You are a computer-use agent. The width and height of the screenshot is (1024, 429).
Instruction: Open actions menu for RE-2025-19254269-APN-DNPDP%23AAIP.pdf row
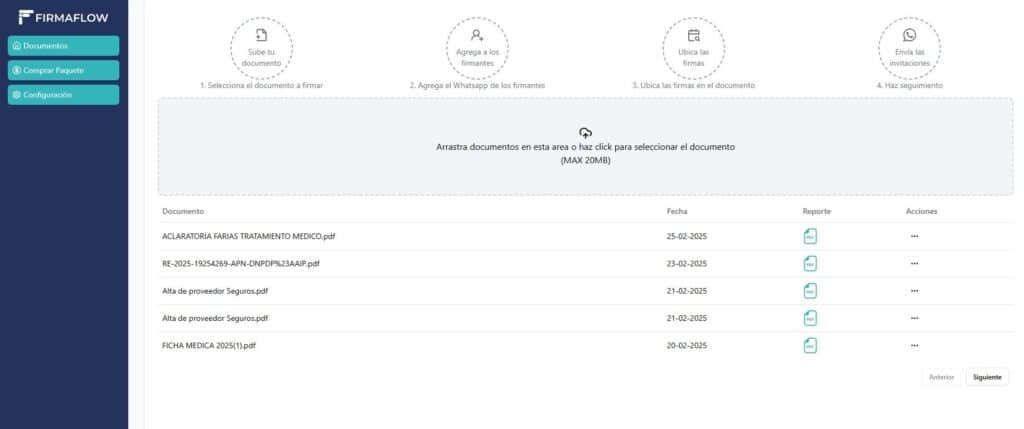coord(914,264)
